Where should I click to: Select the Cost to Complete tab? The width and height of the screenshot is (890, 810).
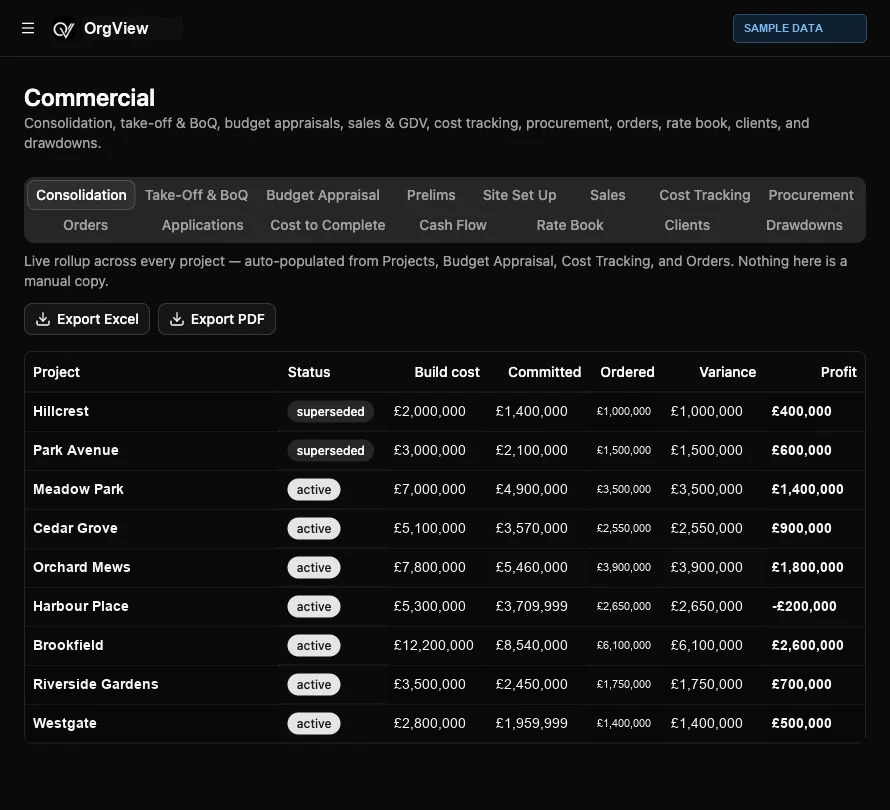click(x=328, y=225)
